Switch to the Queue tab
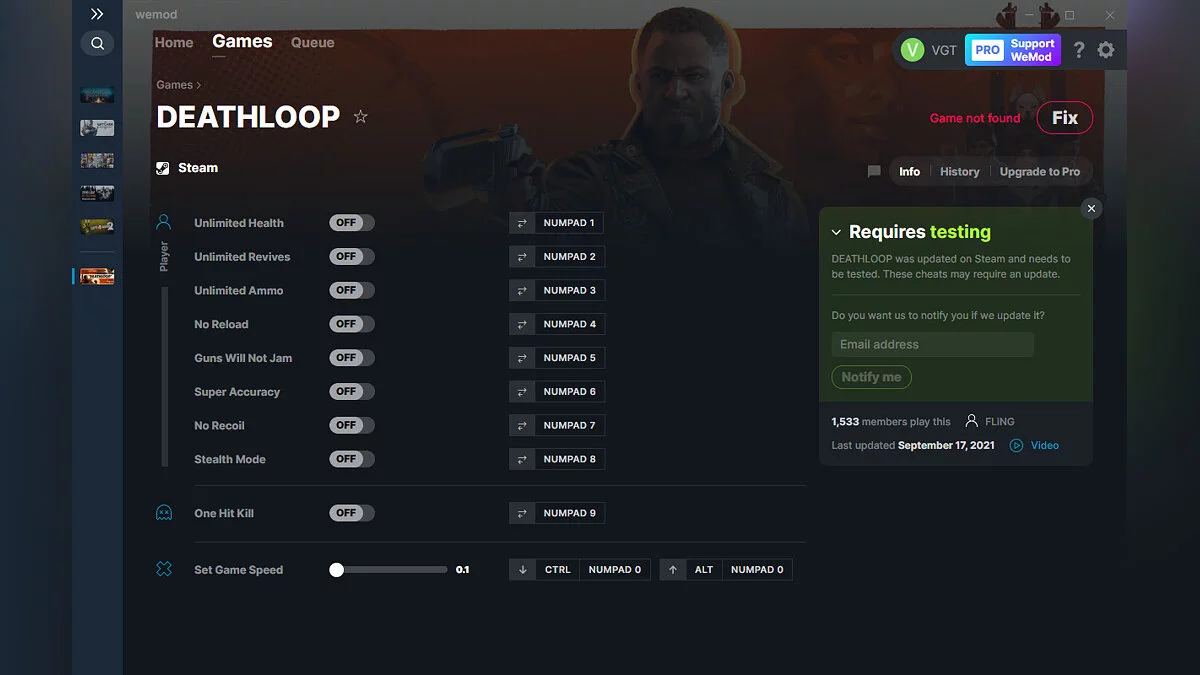The image size is (1200, 675). pos(312,42)
